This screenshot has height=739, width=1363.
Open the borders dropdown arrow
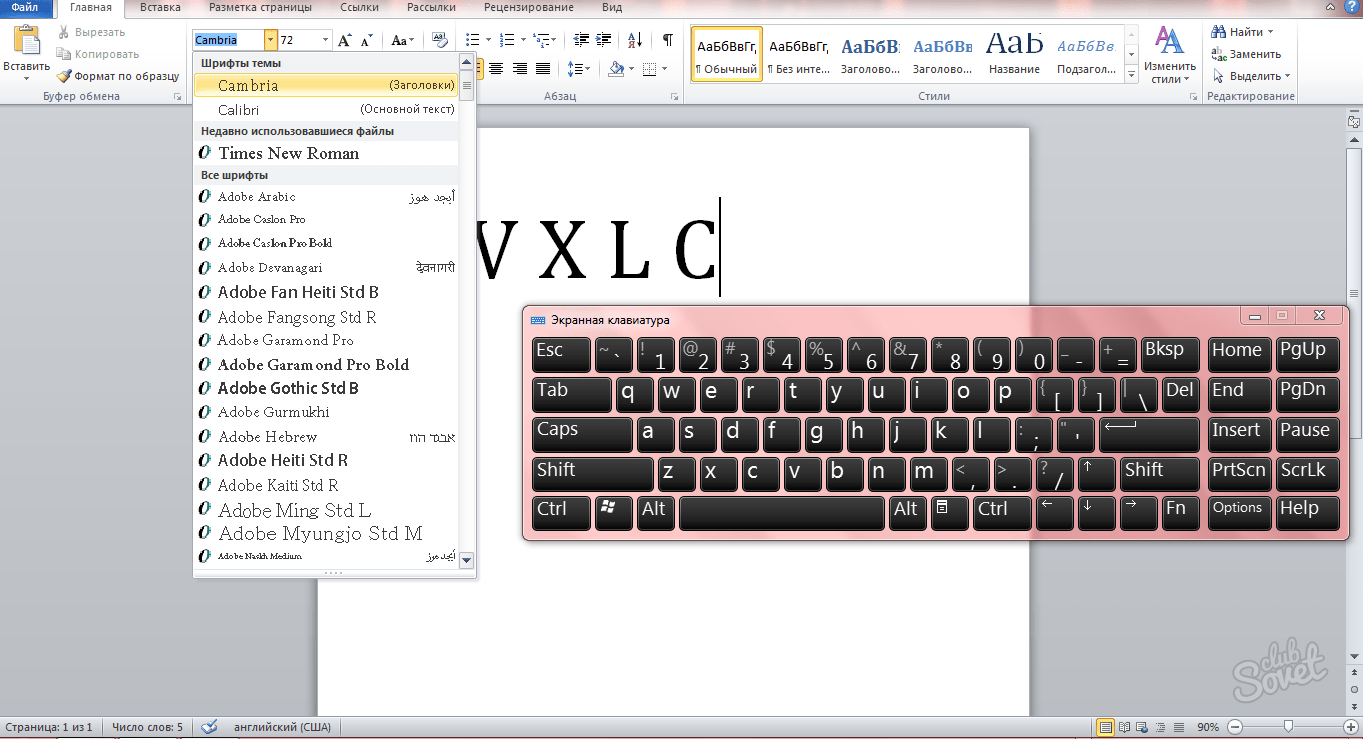pos(664,69)
